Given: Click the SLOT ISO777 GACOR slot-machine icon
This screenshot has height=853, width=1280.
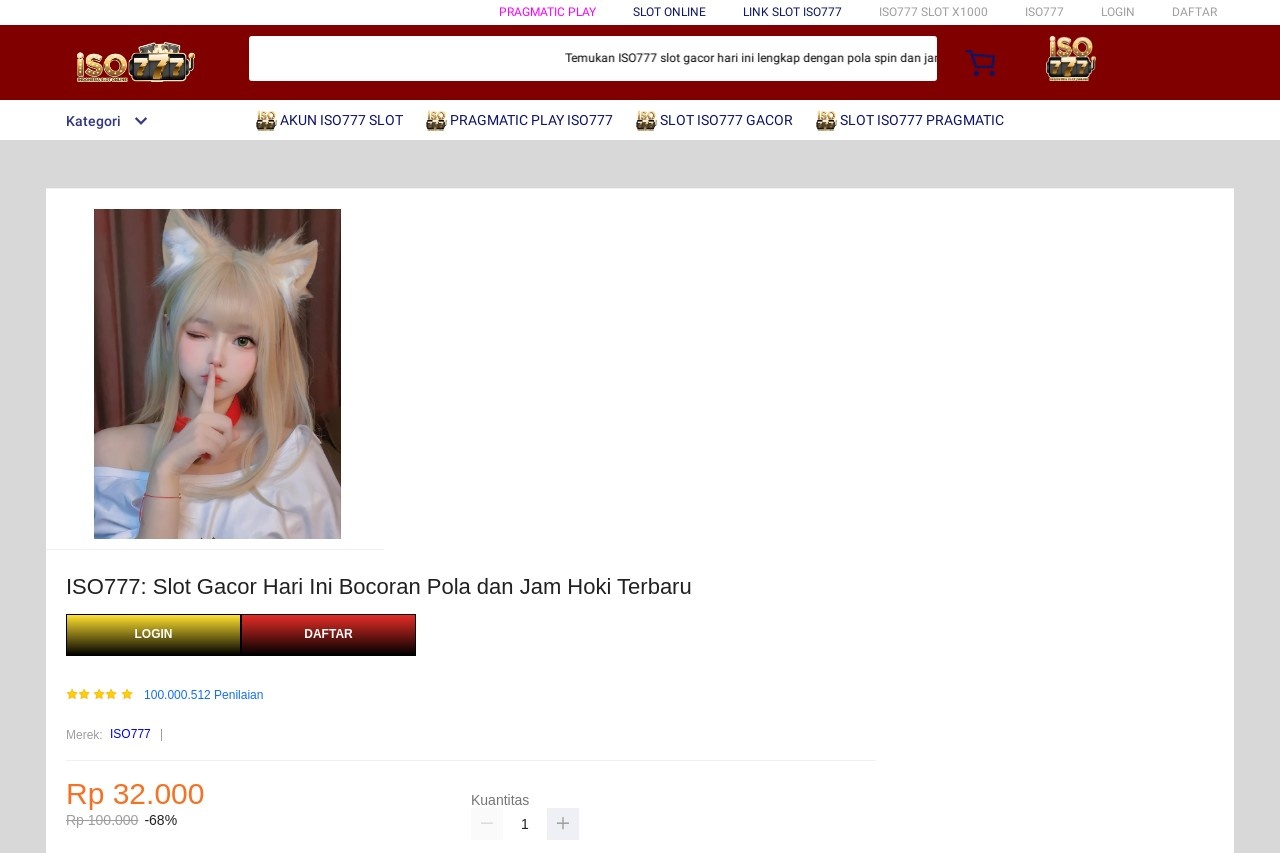Looking at the screenshot, I should coord(646,121).
